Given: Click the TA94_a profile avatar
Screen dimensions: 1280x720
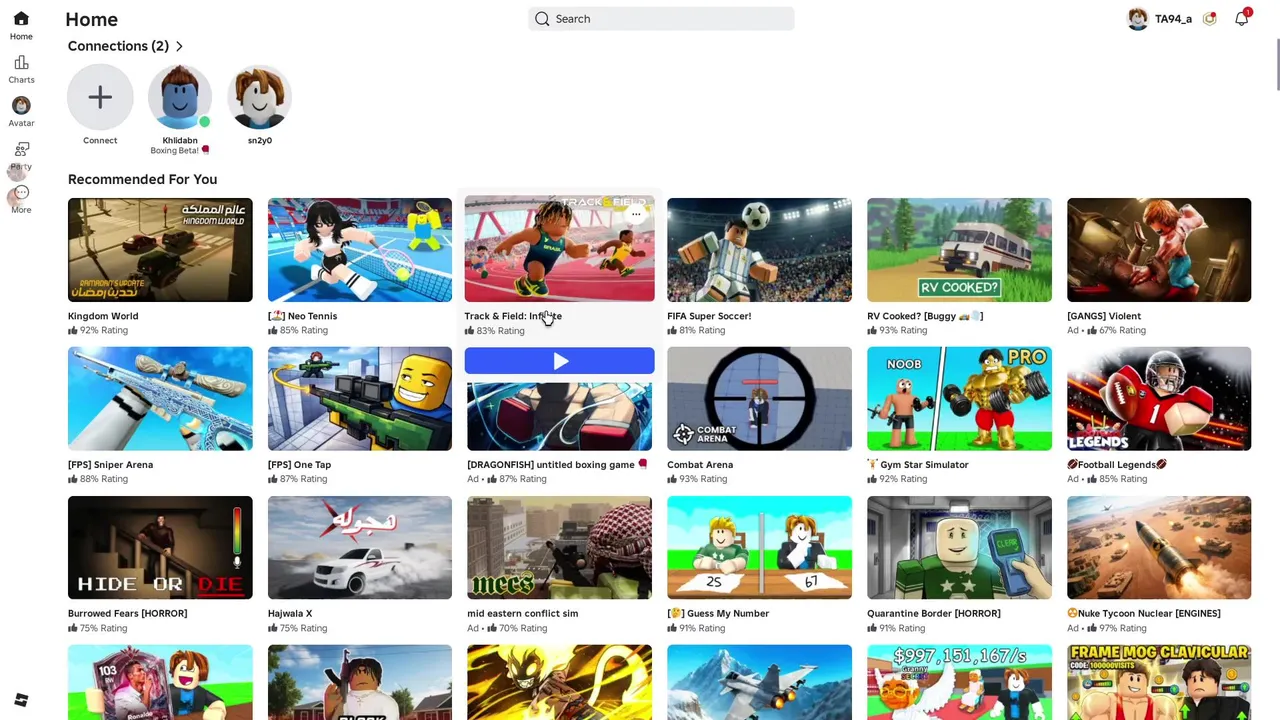Looking at the screenshot, I should [1137, 19].
